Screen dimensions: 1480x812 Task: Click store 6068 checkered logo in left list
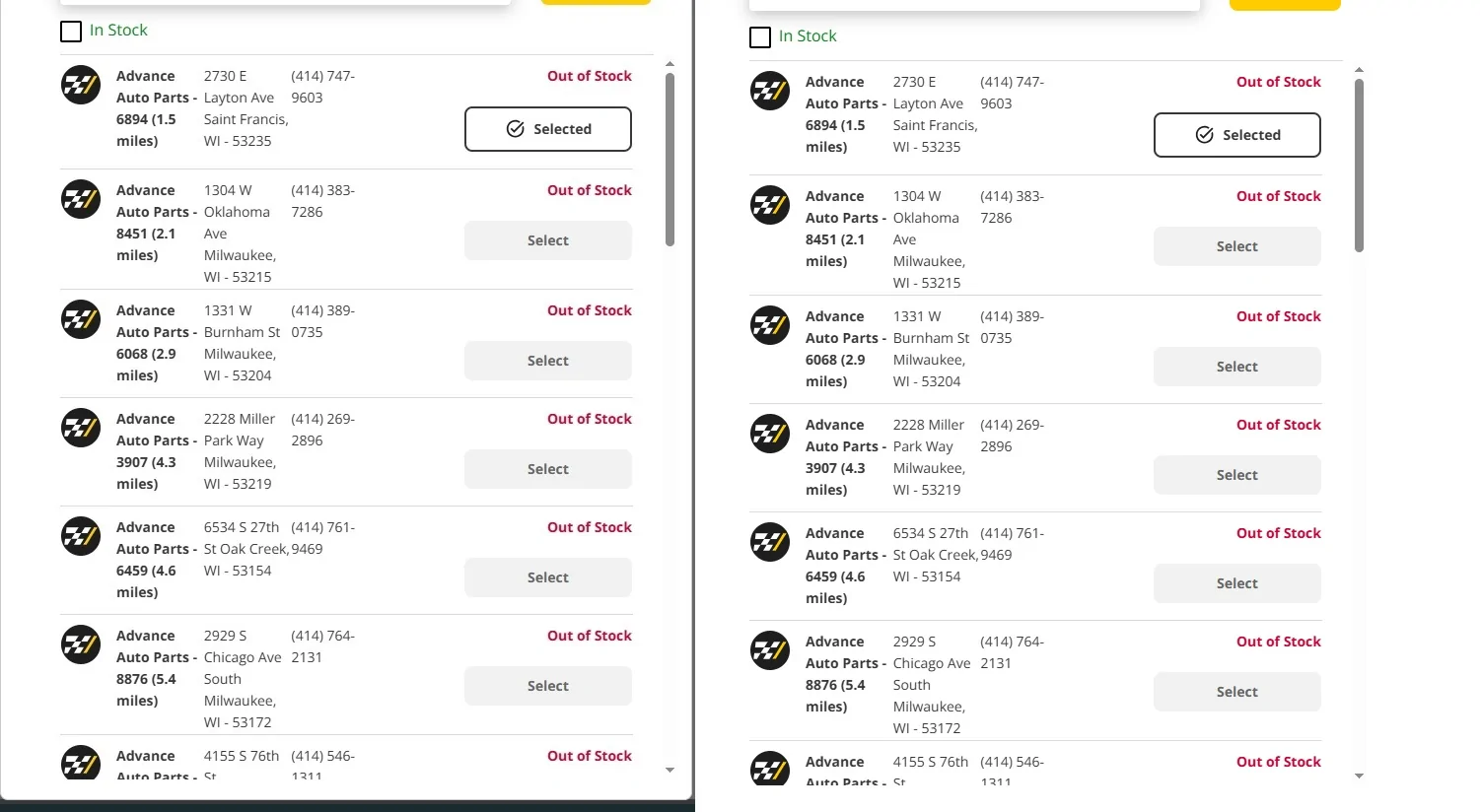tap(81, 320)
